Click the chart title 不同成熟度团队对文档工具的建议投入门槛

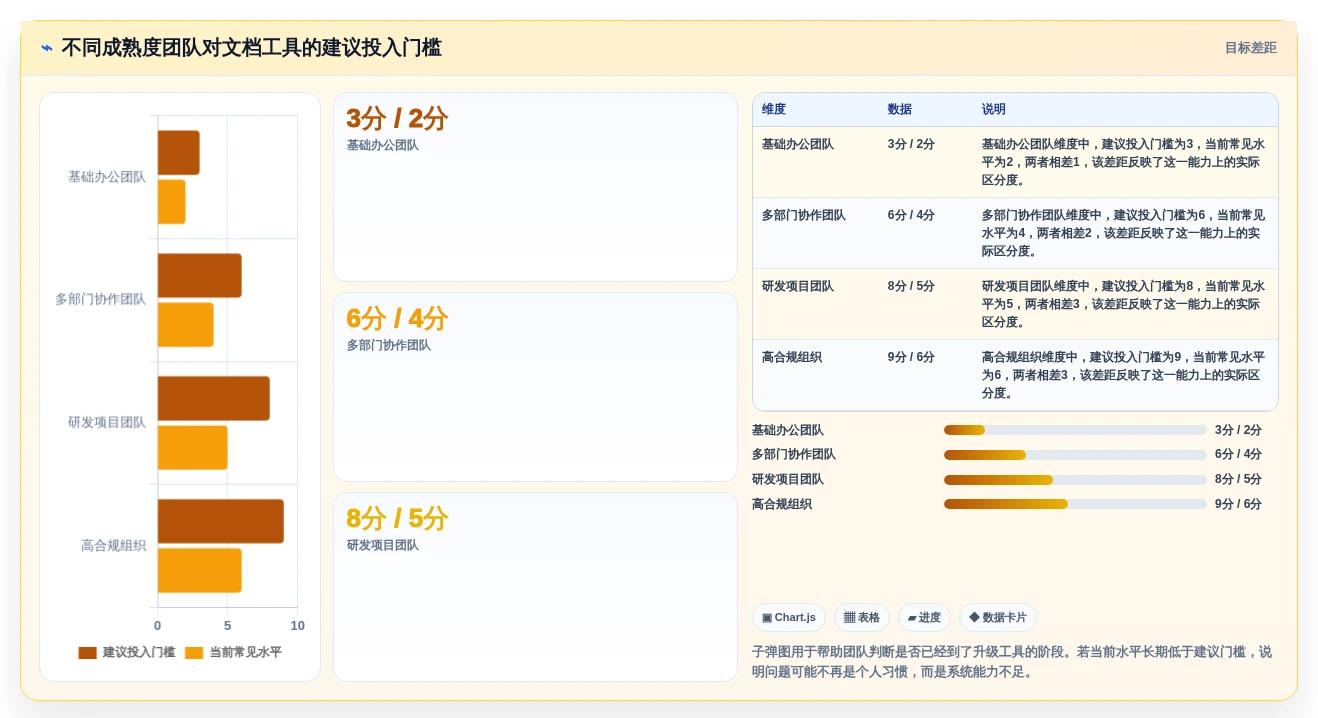click(x=251, y=48)
